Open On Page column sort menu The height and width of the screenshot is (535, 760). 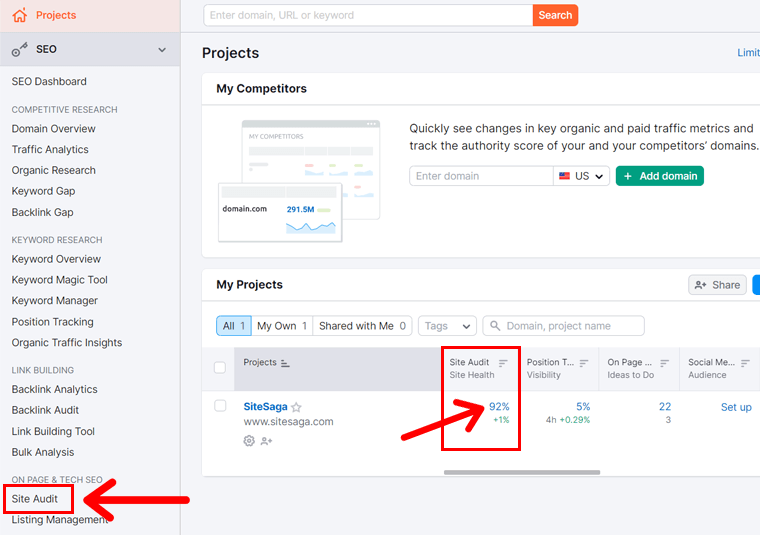click(x=665, y=362)
